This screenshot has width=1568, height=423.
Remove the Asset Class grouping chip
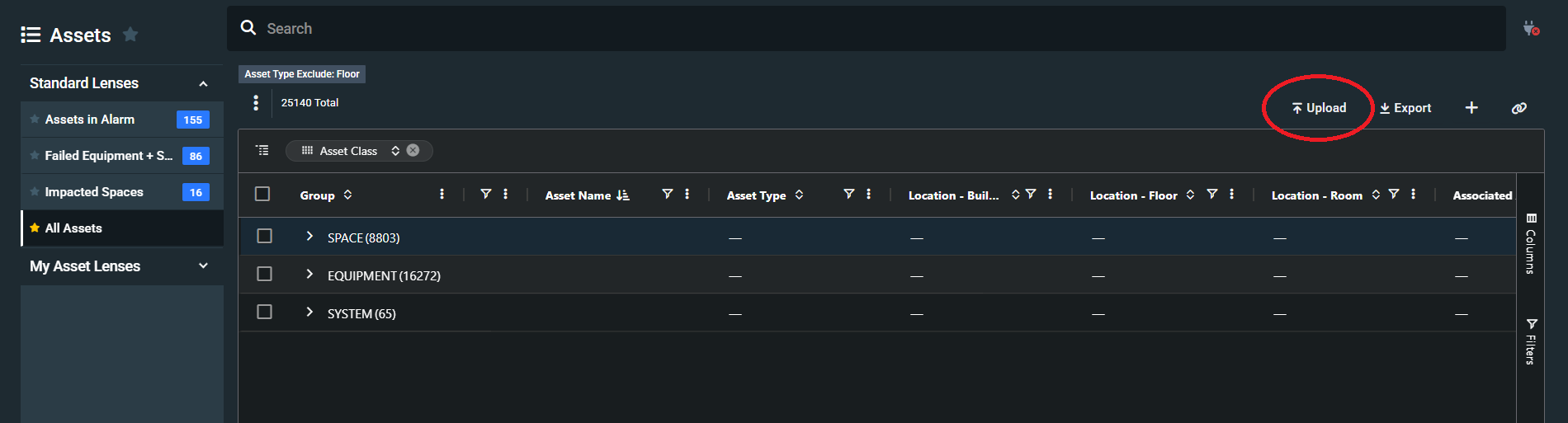pyautogui.click(x=413, y=150)
